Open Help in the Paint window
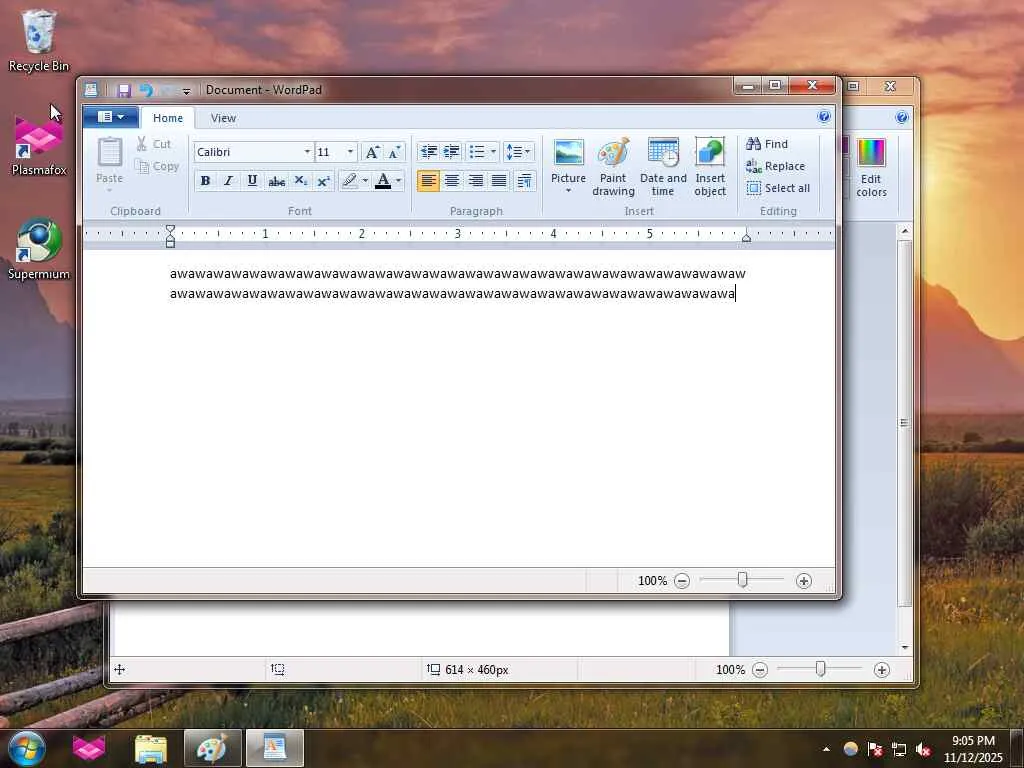The height and width of the screenshot is (768, 1024). [x=902, y=117]
